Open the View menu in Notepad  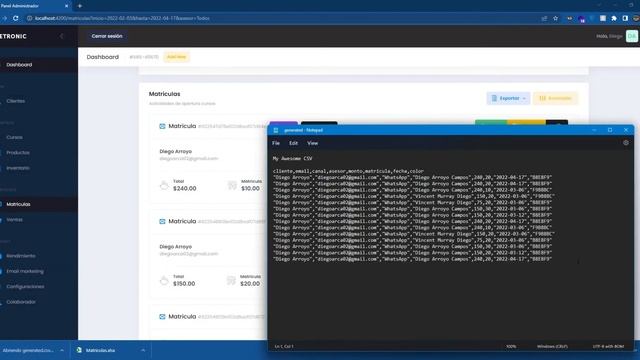pos(313,143)
